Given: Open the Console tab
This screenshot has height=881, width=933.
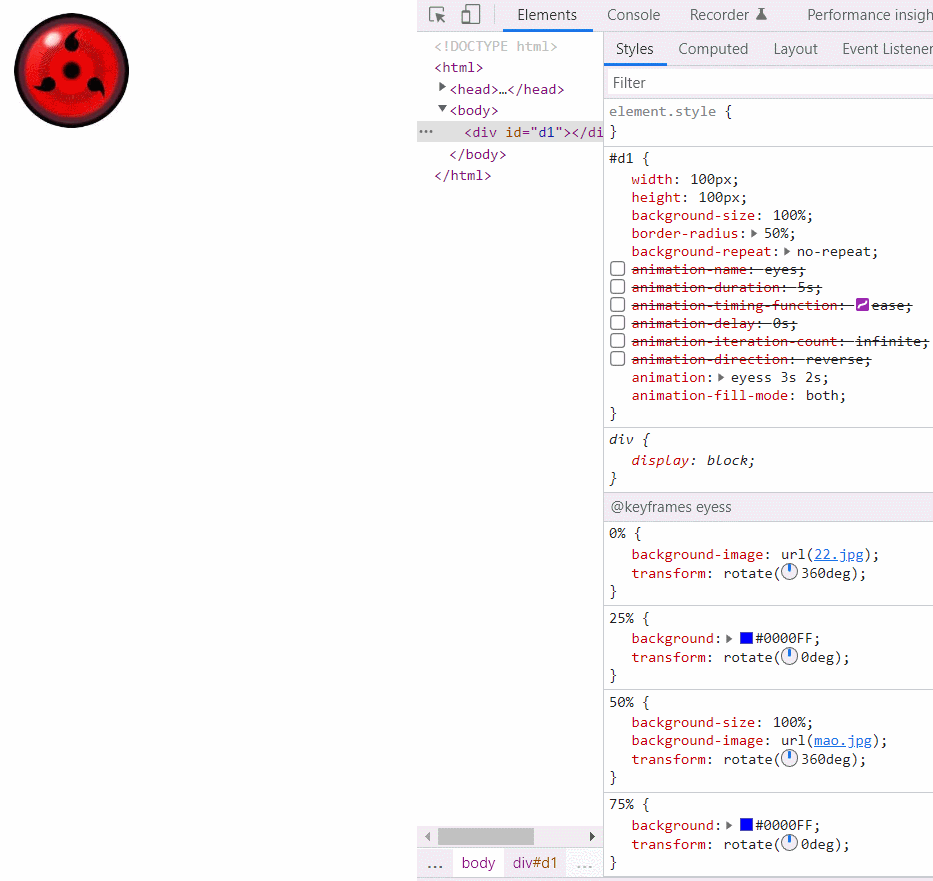Looking at the screenshot, I should (x=633, y=15).
